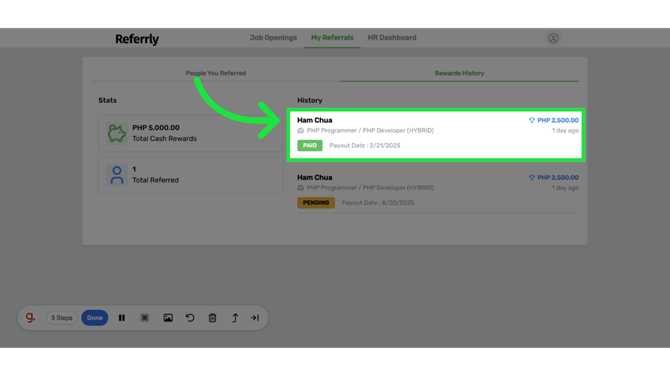Select the Rewards History tab

459,73
